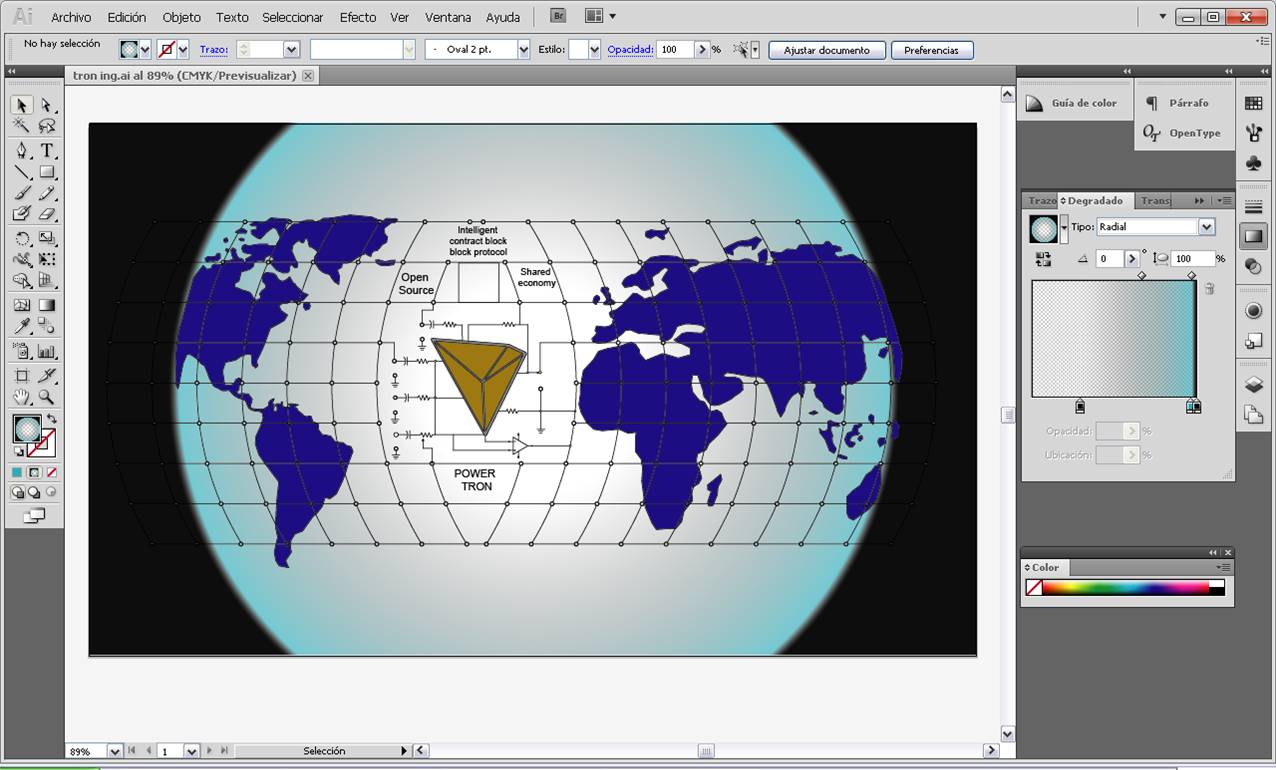Image resolution: width=1276 pixels, height=770 pixels.
Task: Select the Gradient tool in toolbox
Action: (x=46, y=306)
